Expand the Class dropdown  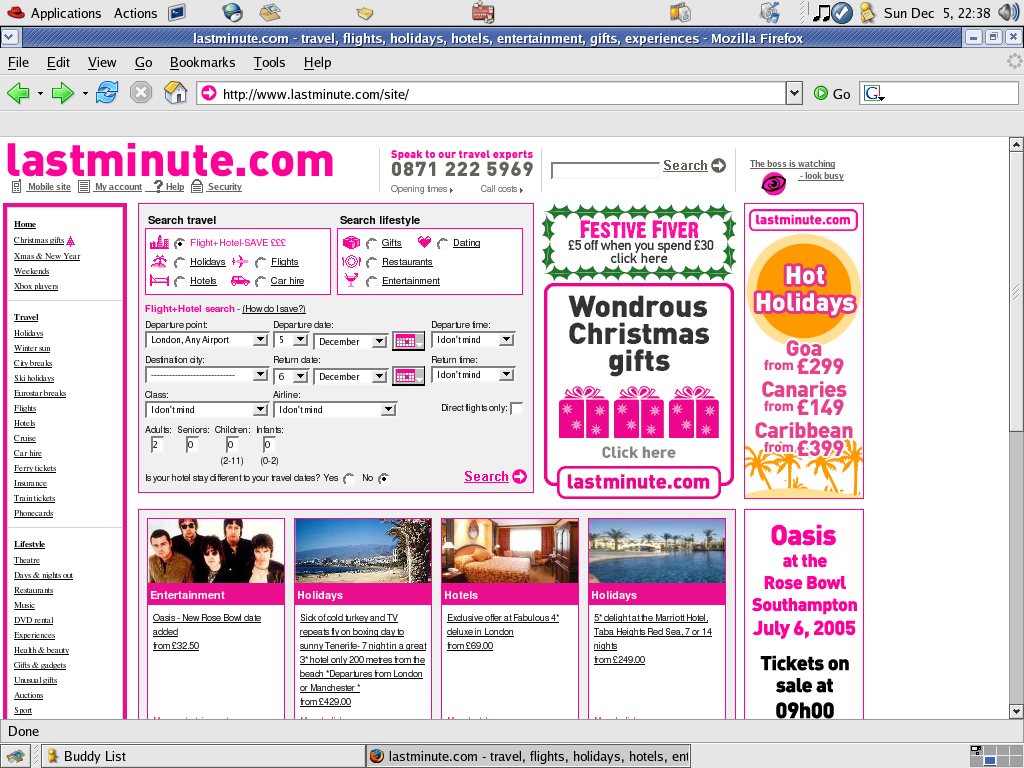coord(206,409)
